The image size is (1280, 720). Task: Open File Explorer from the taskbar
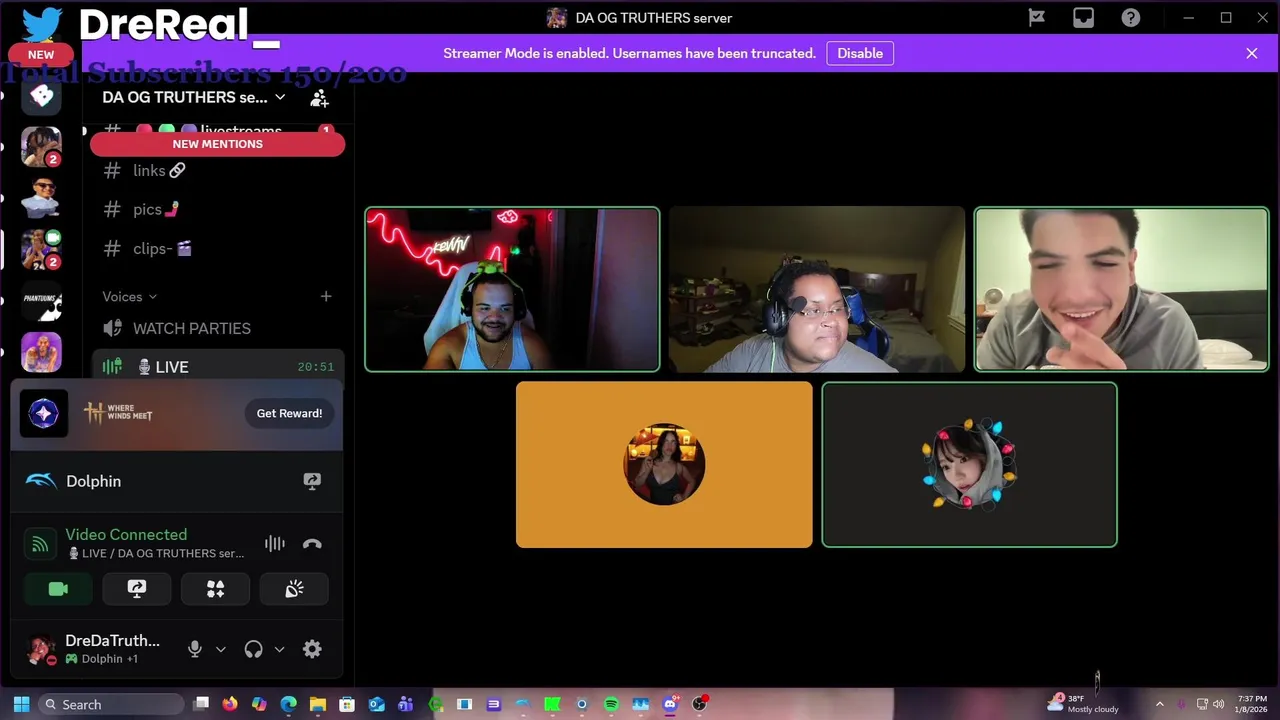click(317, 704)
